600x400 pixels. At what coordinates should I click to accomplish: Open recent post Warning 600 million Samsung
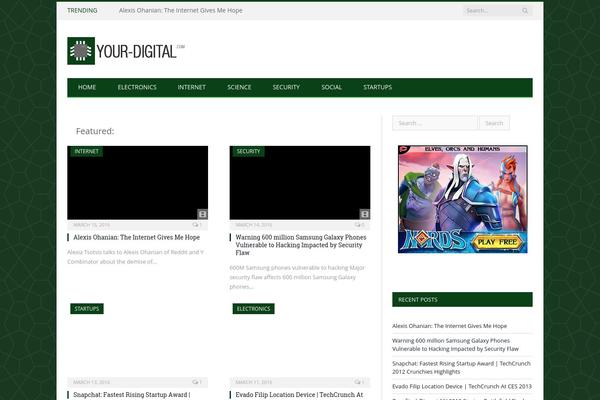click(455, 345)
